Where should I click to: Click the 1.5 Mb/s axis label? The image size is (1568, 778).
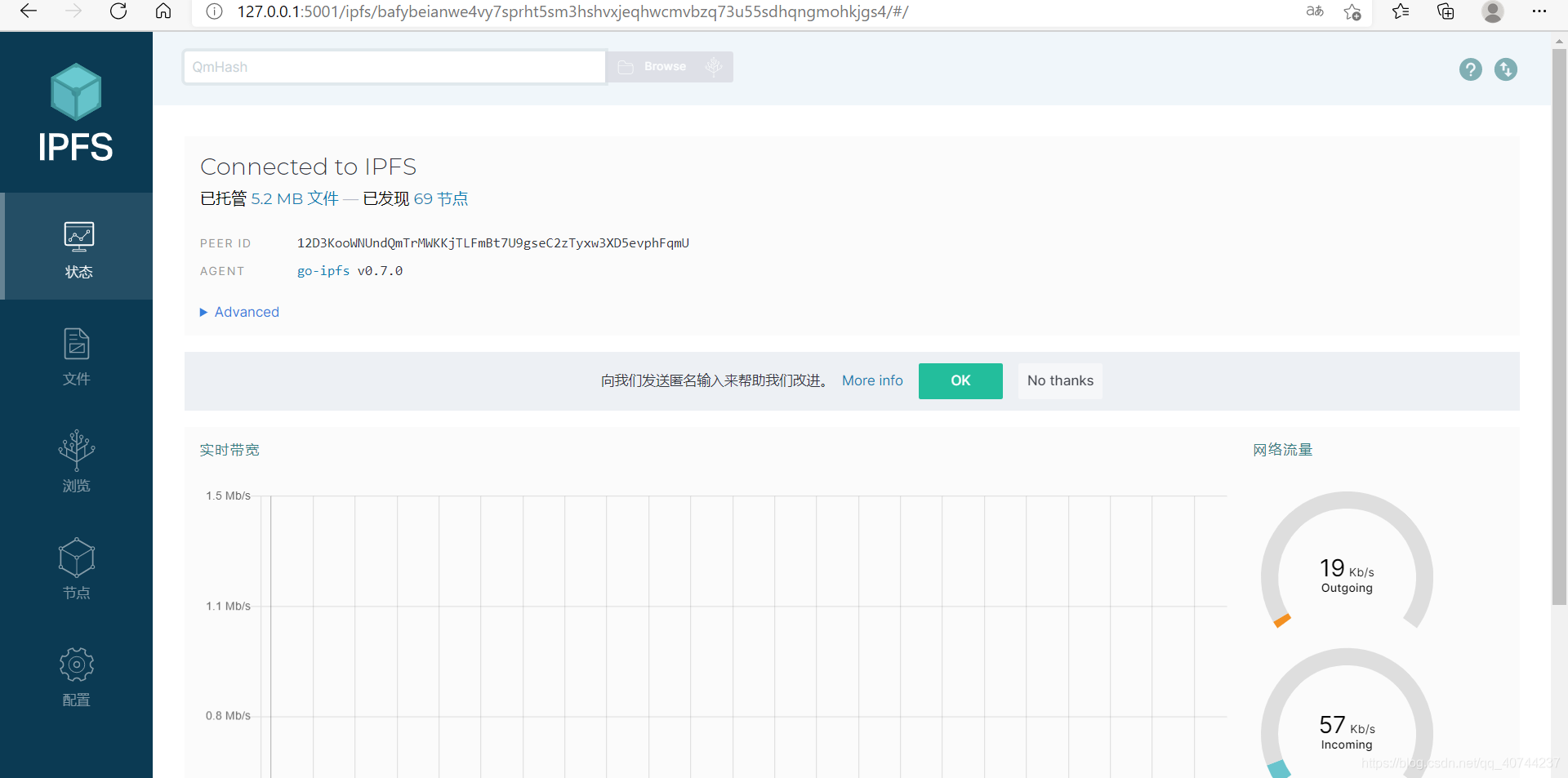[x=228, y=496]
